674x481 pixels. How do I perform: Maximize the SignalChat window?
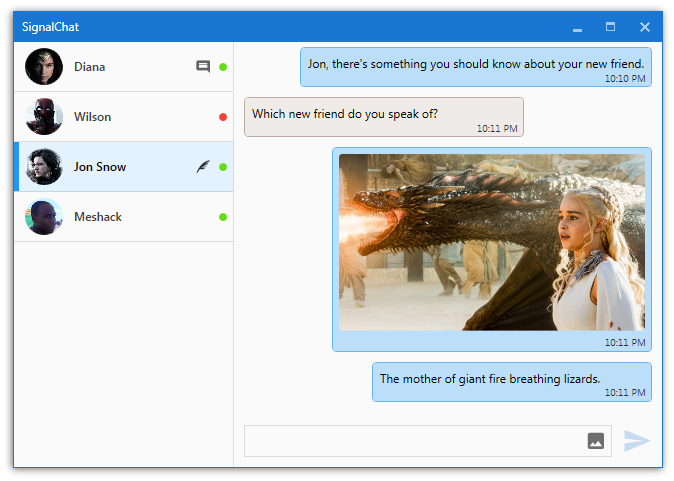610,27
